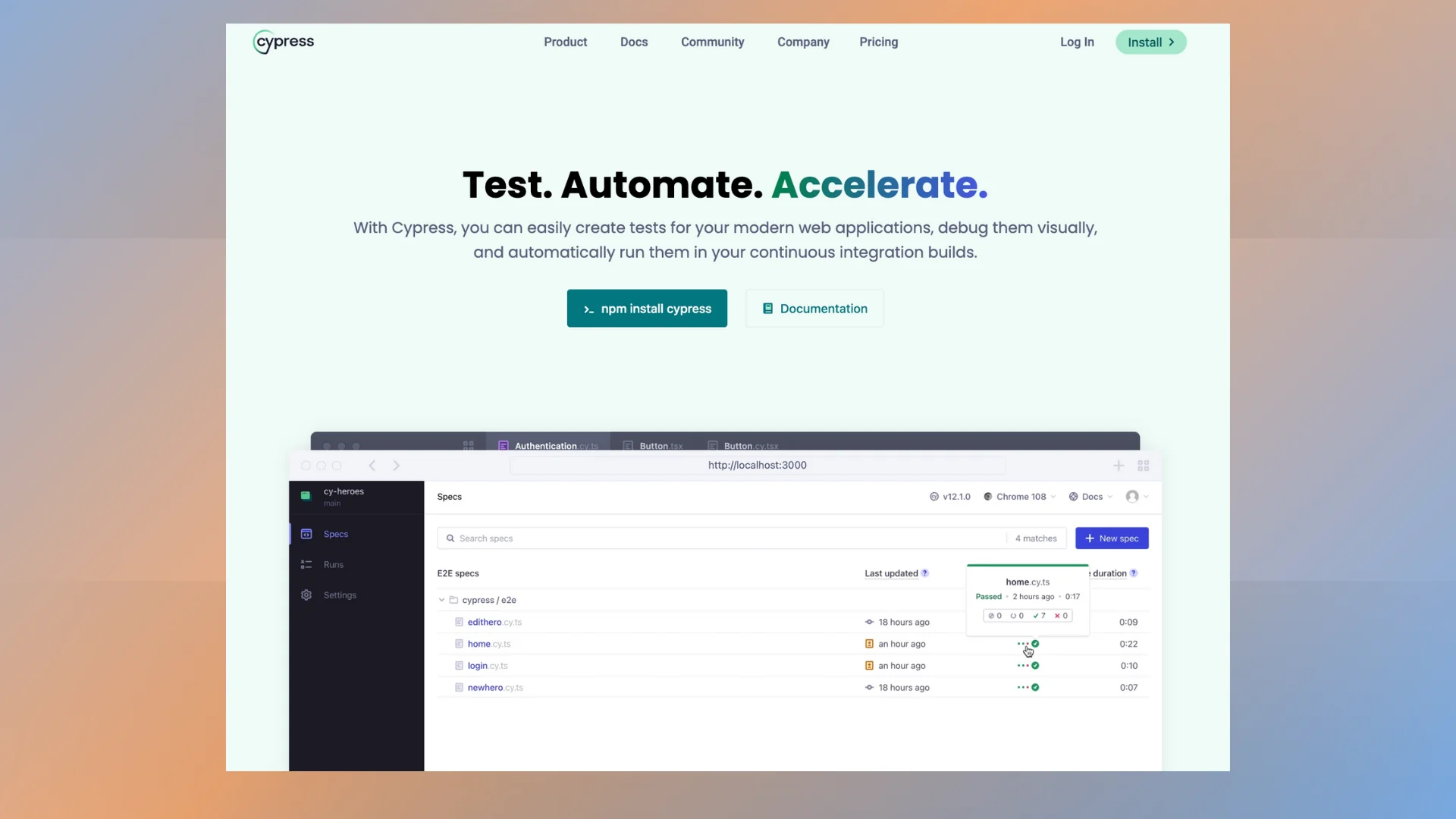Click the grid icon beside new-tab plus

coord(1143,466)
